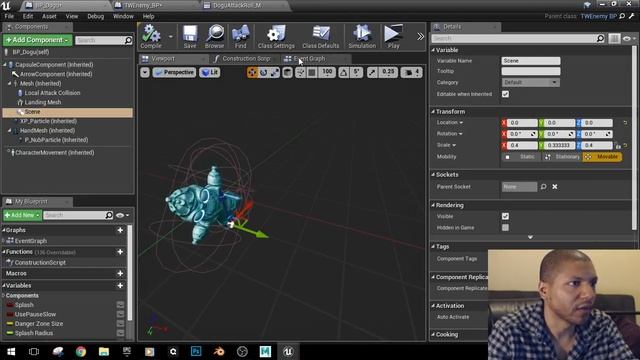Image resolution: width=640 pixels, height=360 pixels.
Task: Enable Hidden in Game checkbox
Action: pyautogui.click(x=505, y=227)
